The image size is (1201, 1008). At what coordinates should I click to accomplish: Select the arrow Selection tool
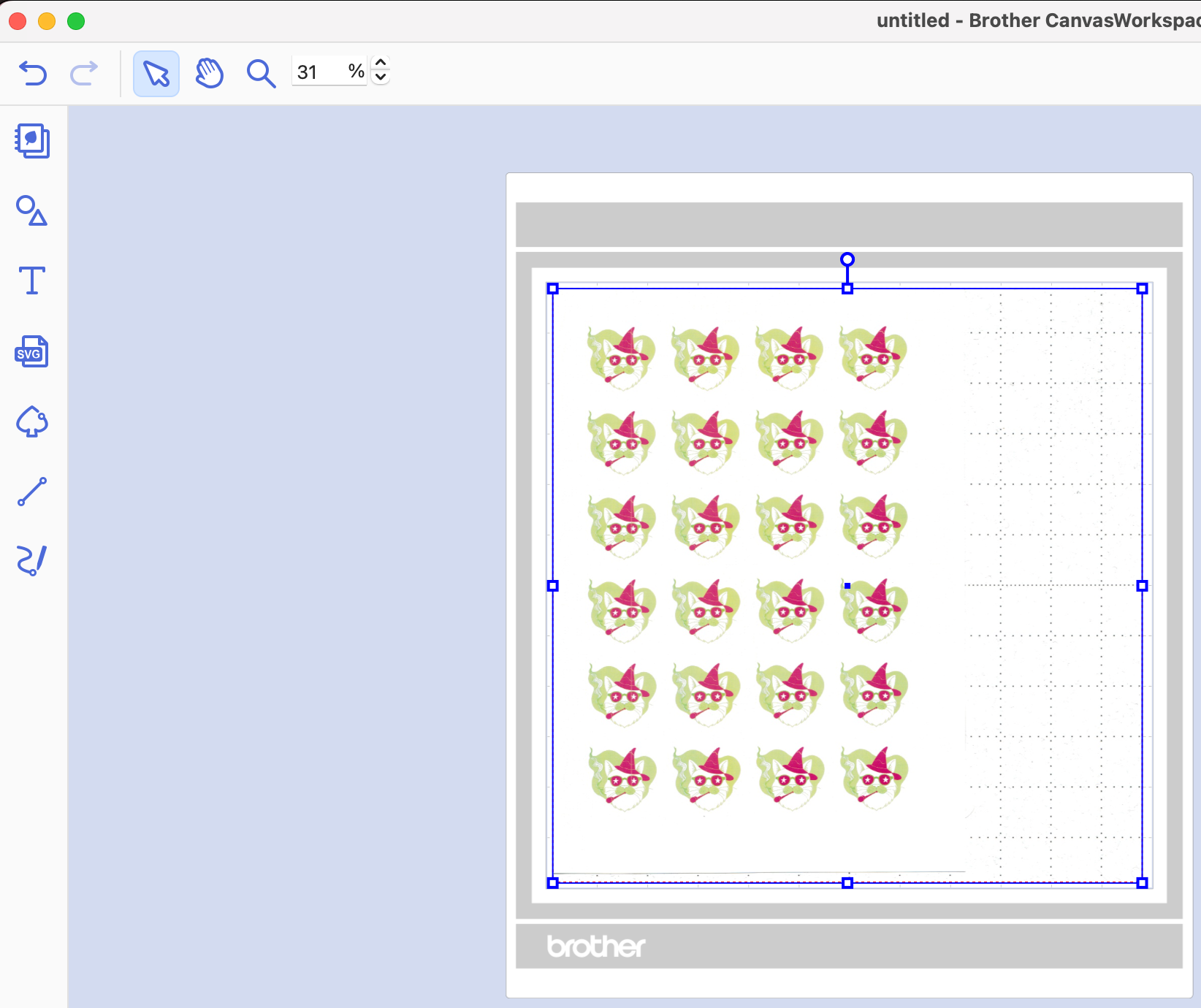156,74
